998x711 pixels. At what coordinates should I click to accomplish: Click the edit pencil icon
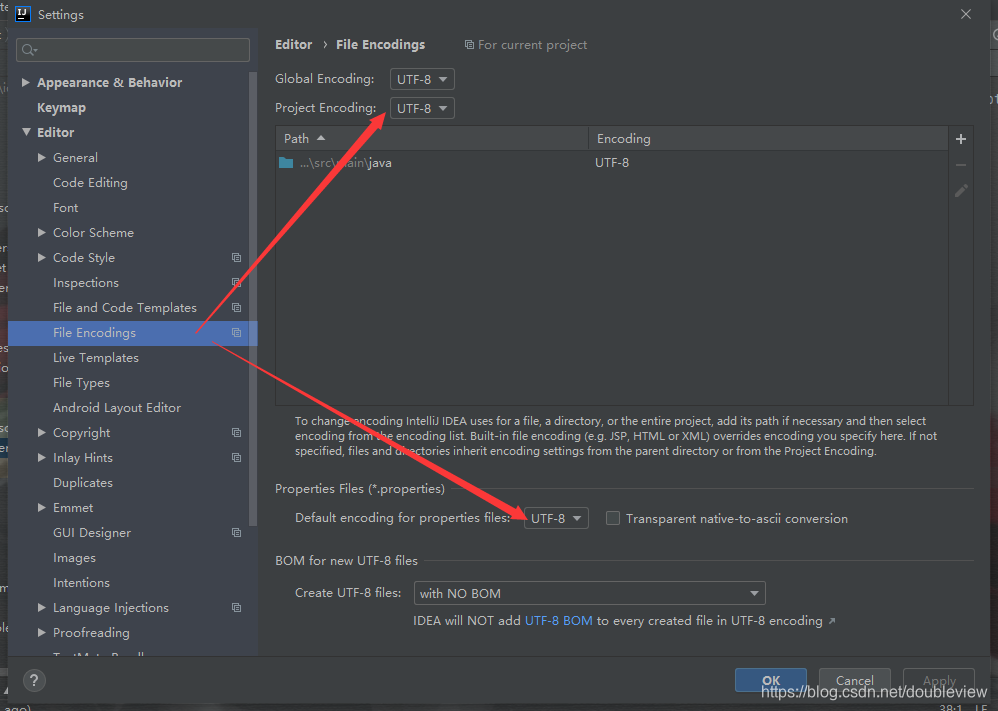pos(960,191)
